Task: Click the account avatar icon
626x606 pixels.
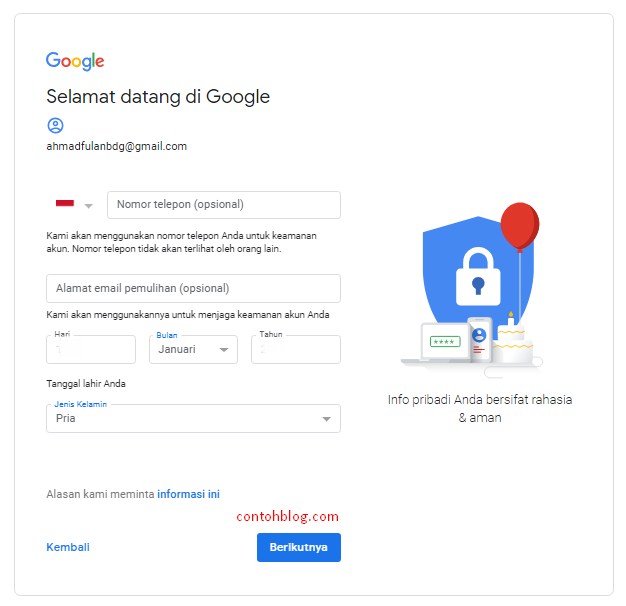Action: point(55,125)
